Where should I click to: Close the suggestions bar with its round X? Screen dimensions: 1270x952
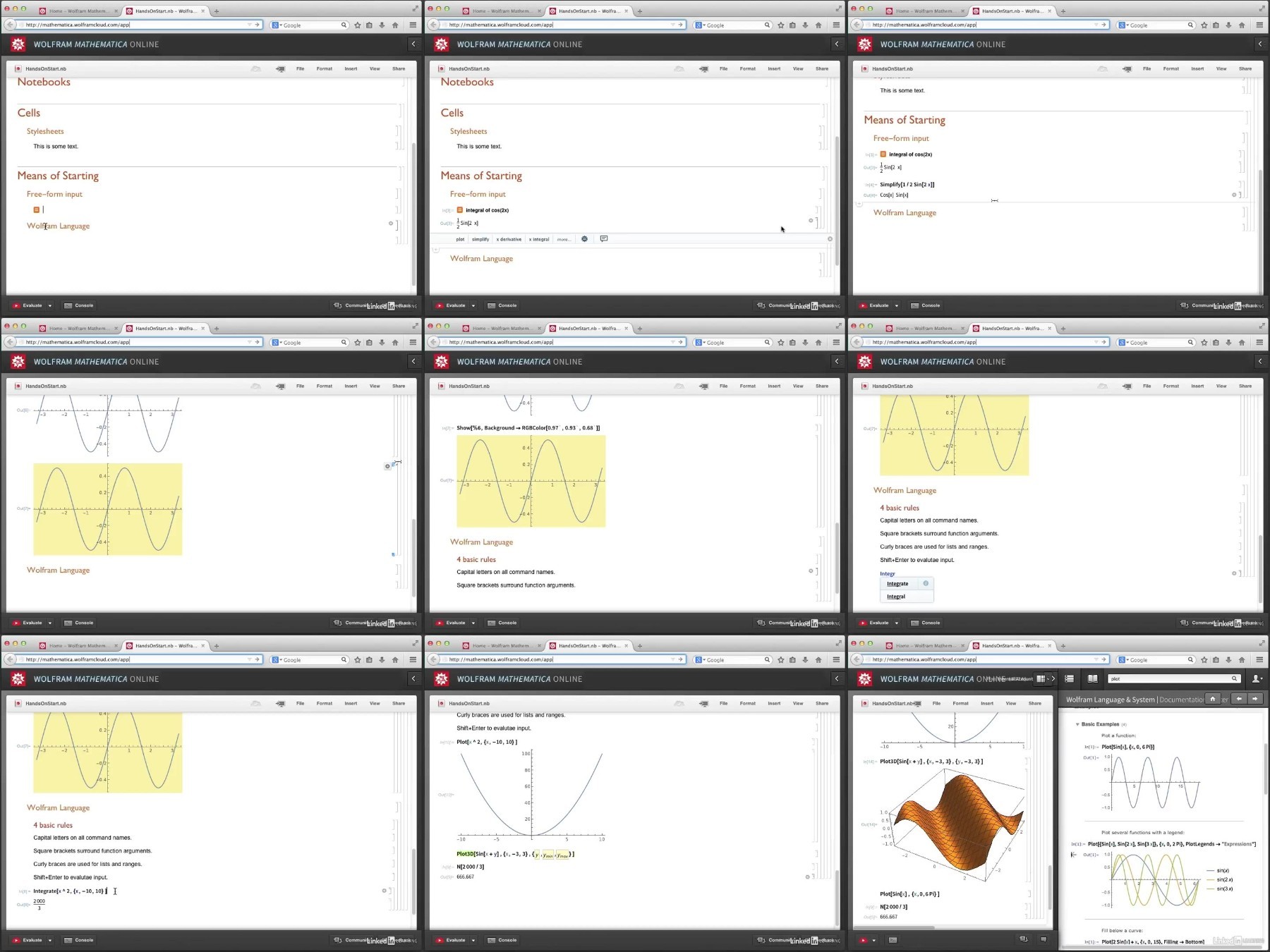(830, 239)
